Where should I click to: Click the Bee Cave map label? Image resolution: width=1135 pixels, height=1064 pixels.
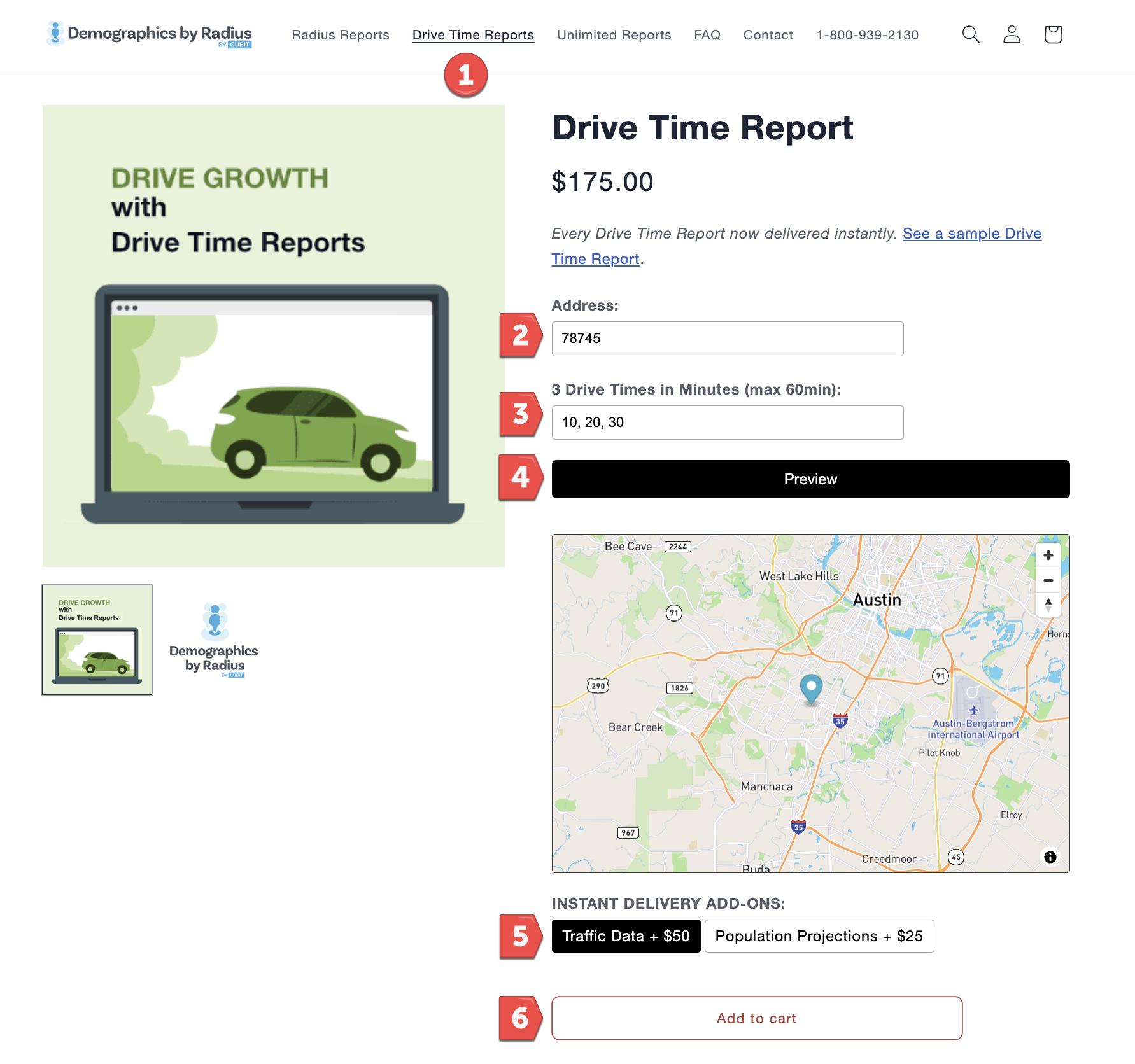(x=628, y=547)
